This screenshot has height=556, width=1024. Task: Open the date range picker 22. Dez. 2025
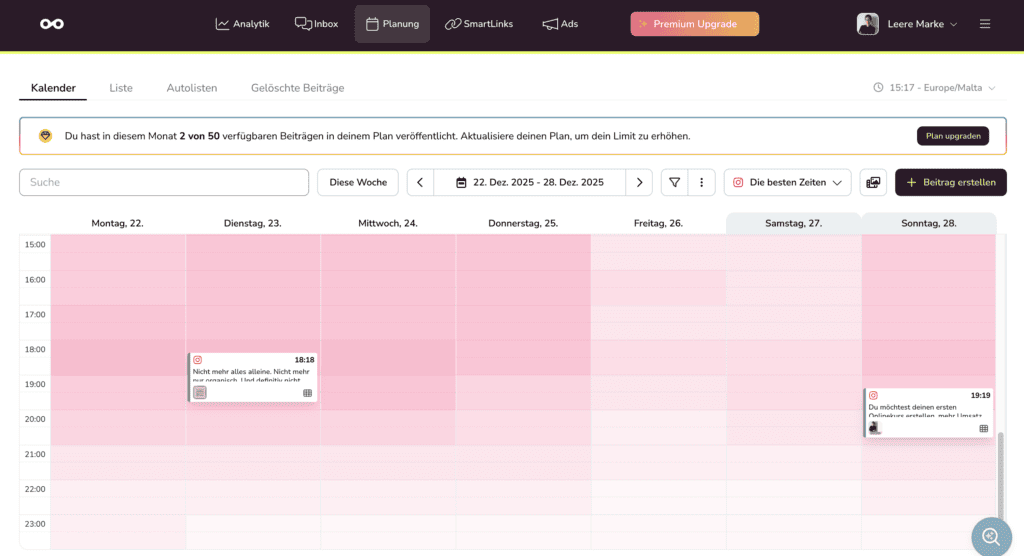pyautogui.click(x=530, y=182)
